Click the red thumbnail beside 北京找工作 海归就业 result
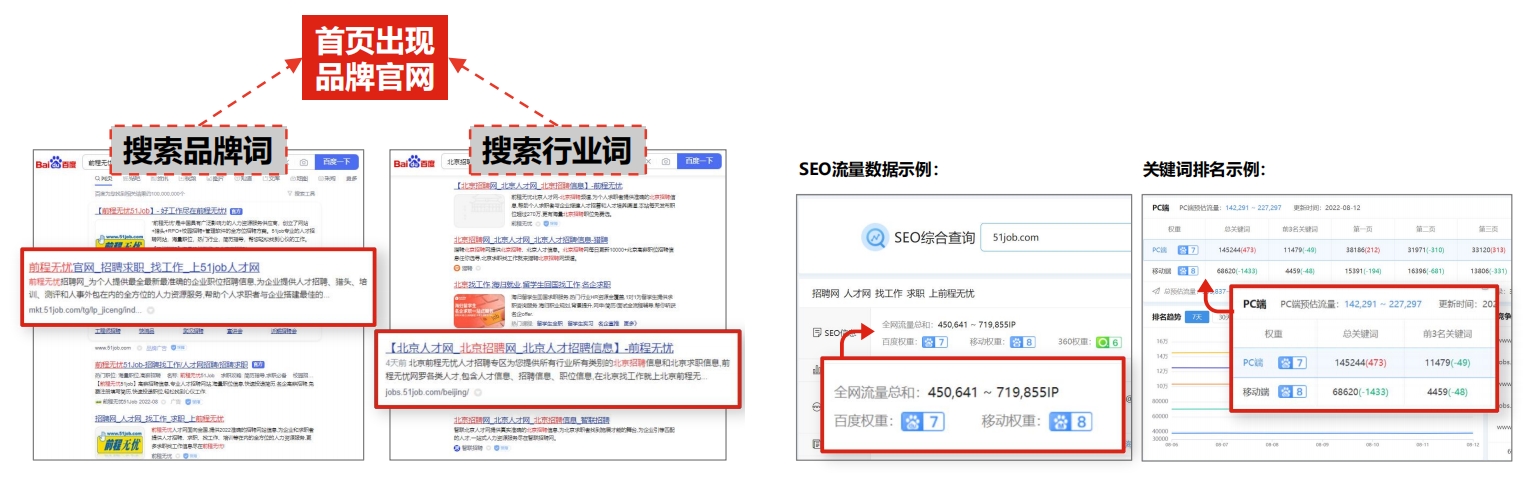This screenshot has width=1540, height=481. tap(479, 310)
